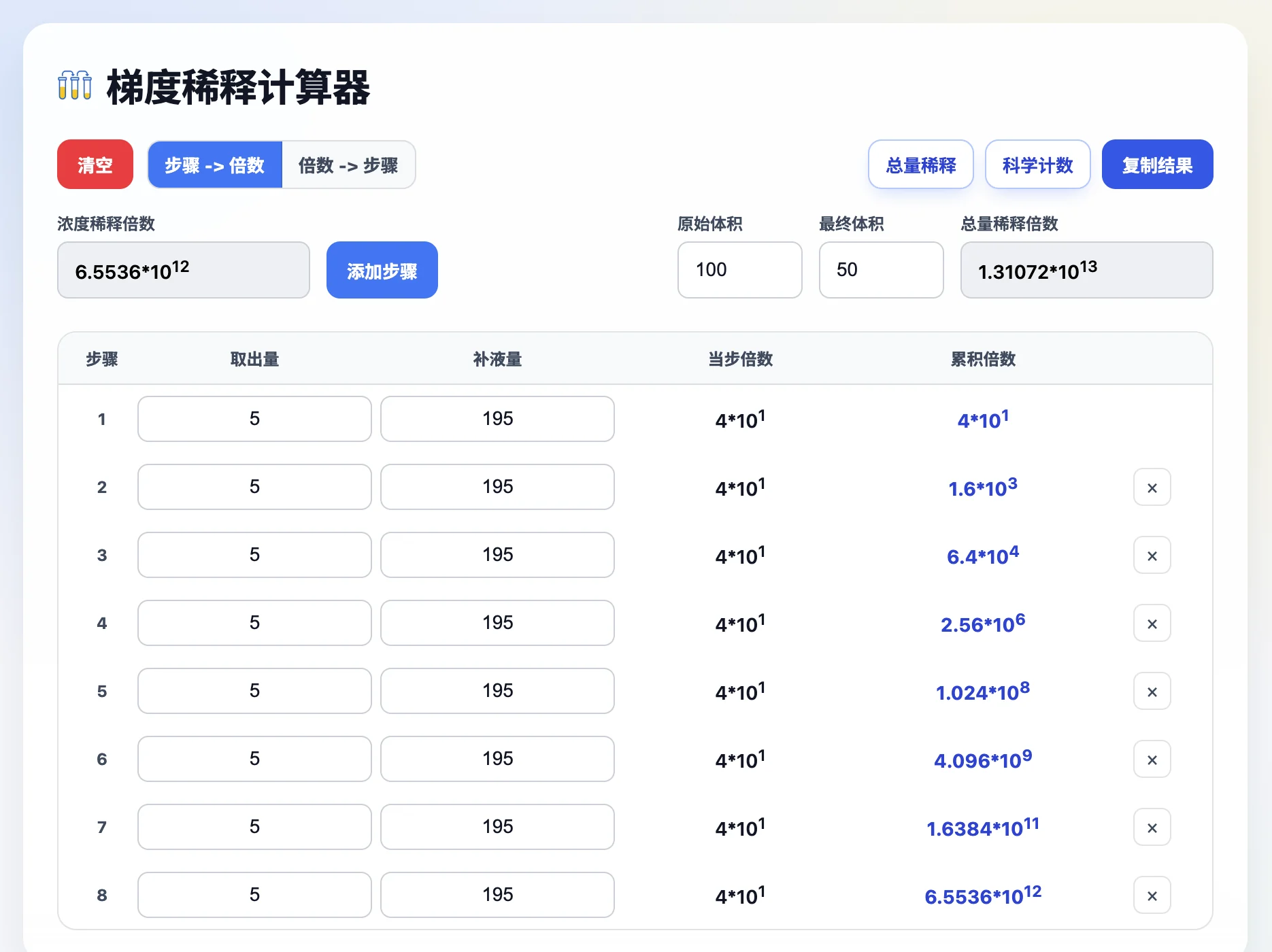Edit step 3 取出量 input

pyautogui.click(x=254, y=555)
